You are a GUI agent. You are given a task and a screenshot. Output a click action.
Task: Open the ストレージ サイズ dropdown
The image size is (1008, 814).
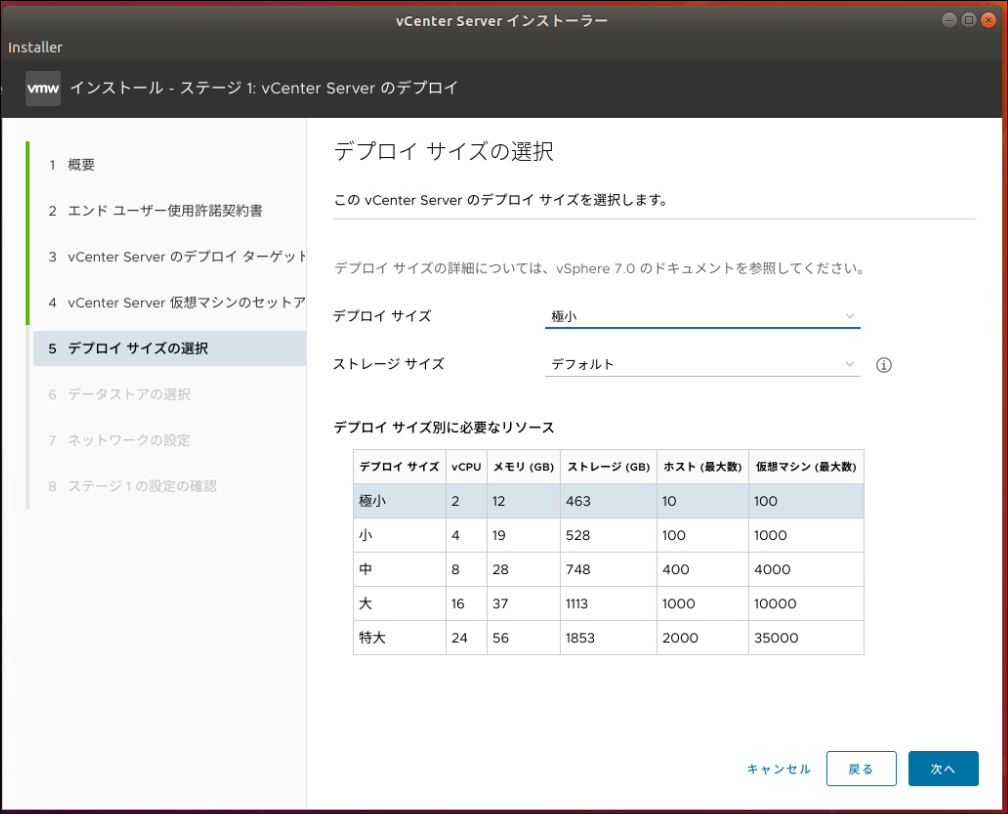(x=702, y=364)
